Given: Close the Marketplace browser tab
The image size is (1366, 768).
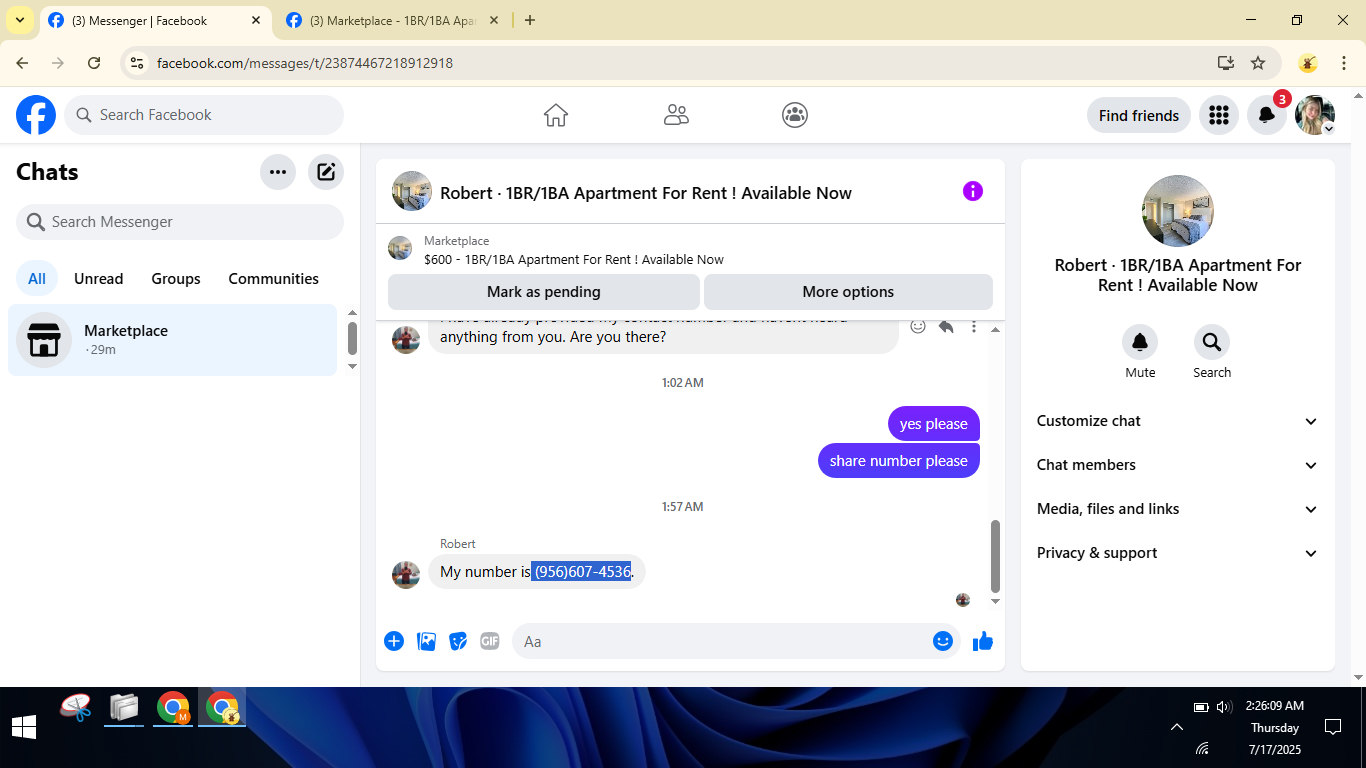Looking at the screenshot, I should [x=494, y=20].
